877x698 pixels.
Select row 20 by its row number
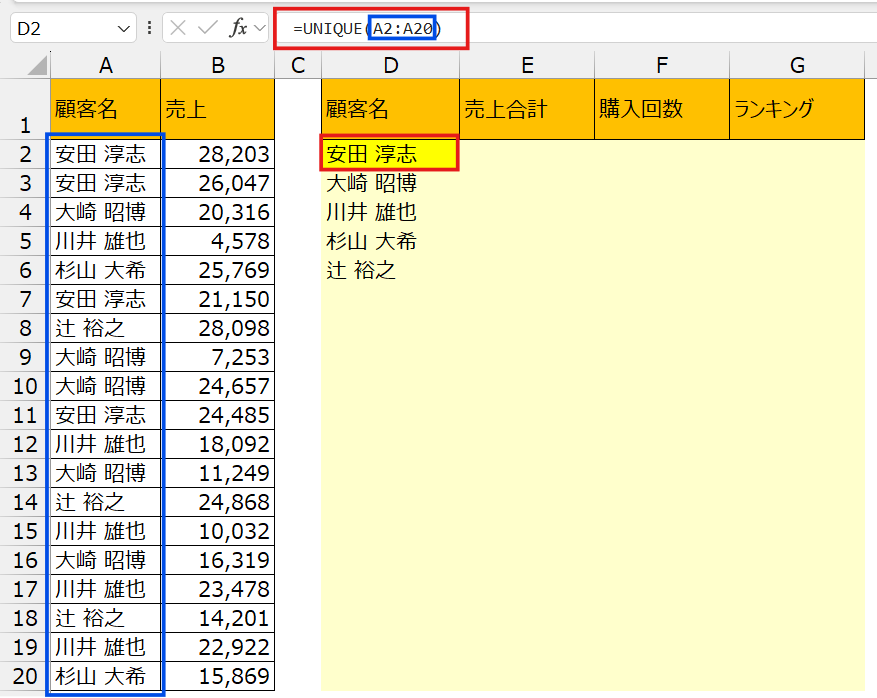(x=25, y=676)
